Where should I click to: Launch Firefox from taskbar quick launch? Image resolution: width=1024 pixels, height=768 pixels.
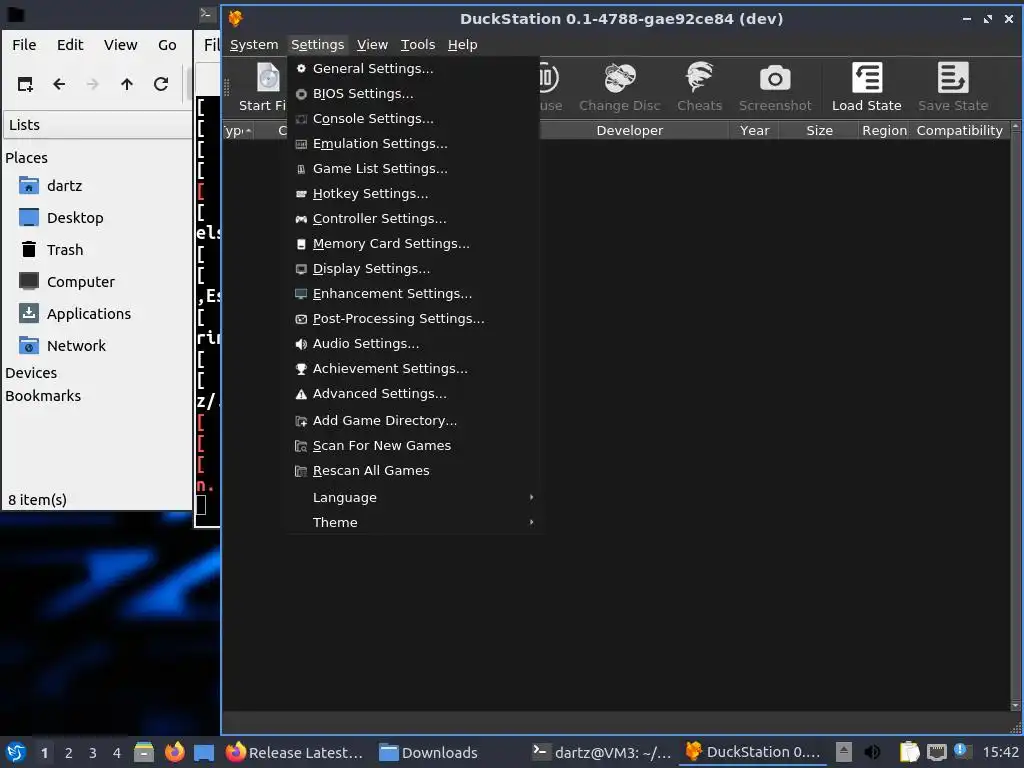(x=174, y=752)
